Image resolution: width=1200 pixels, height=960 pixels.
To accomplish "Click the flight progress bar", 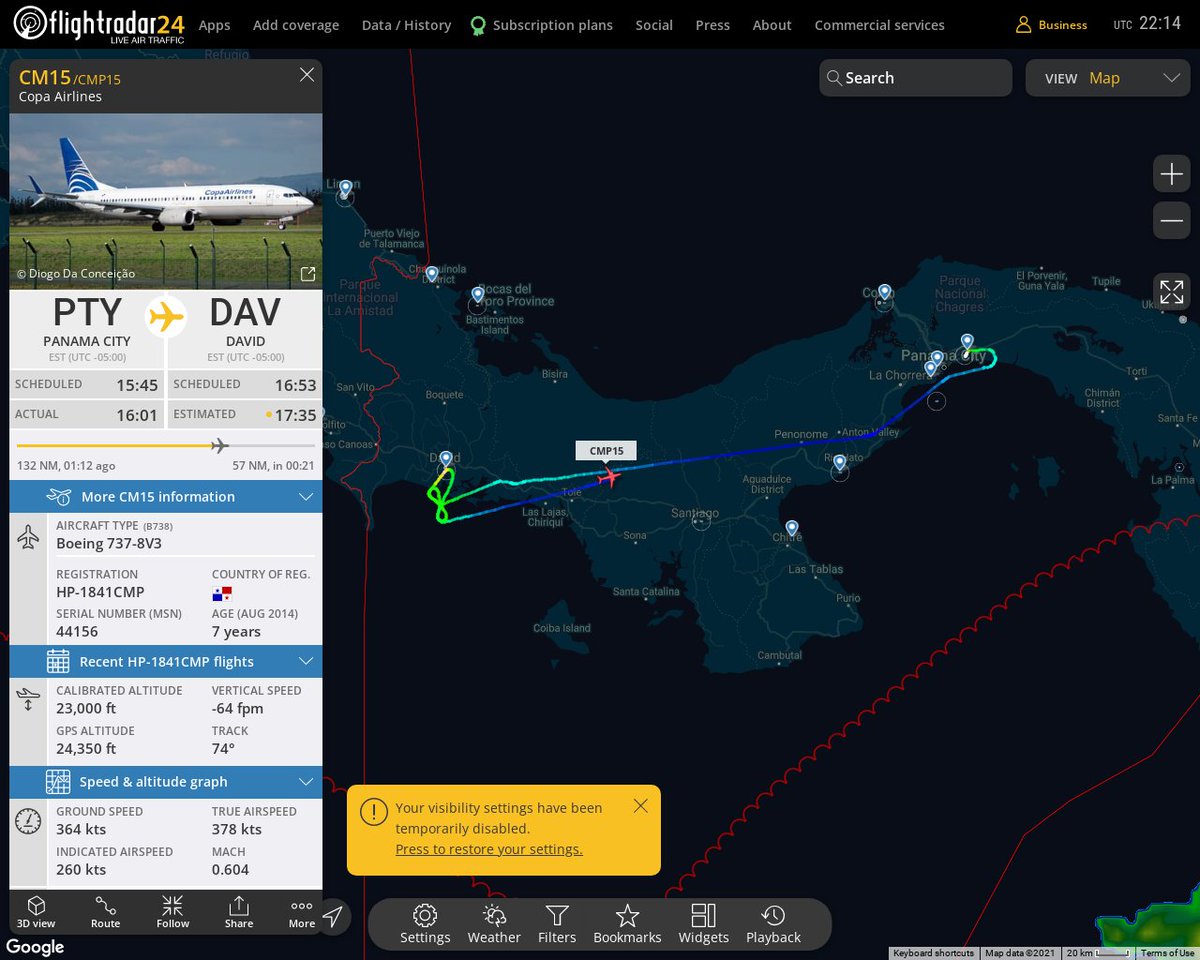I will 166,445.
